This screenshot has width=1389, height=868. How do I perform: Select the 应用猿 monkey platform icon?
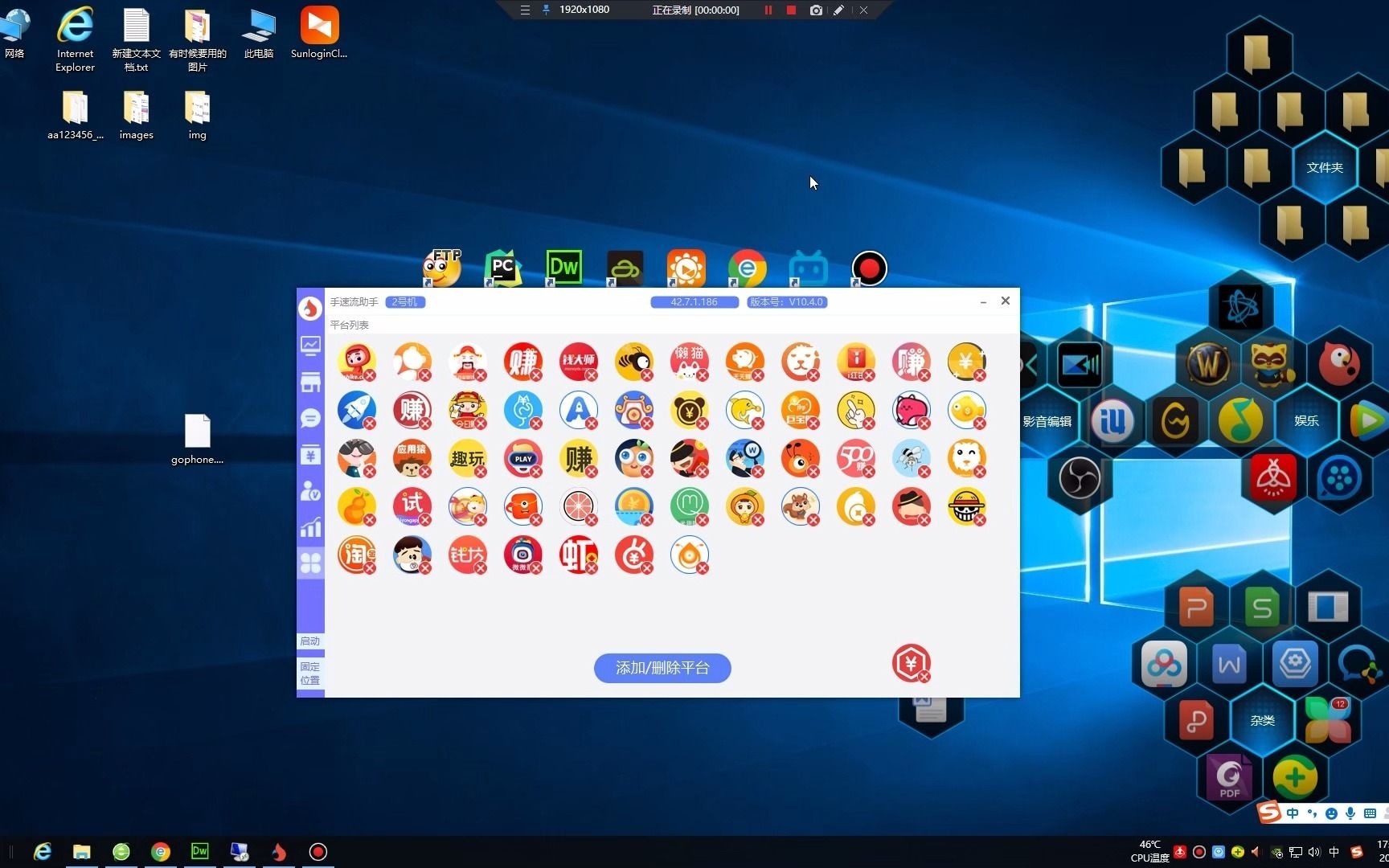click(412, 458)
